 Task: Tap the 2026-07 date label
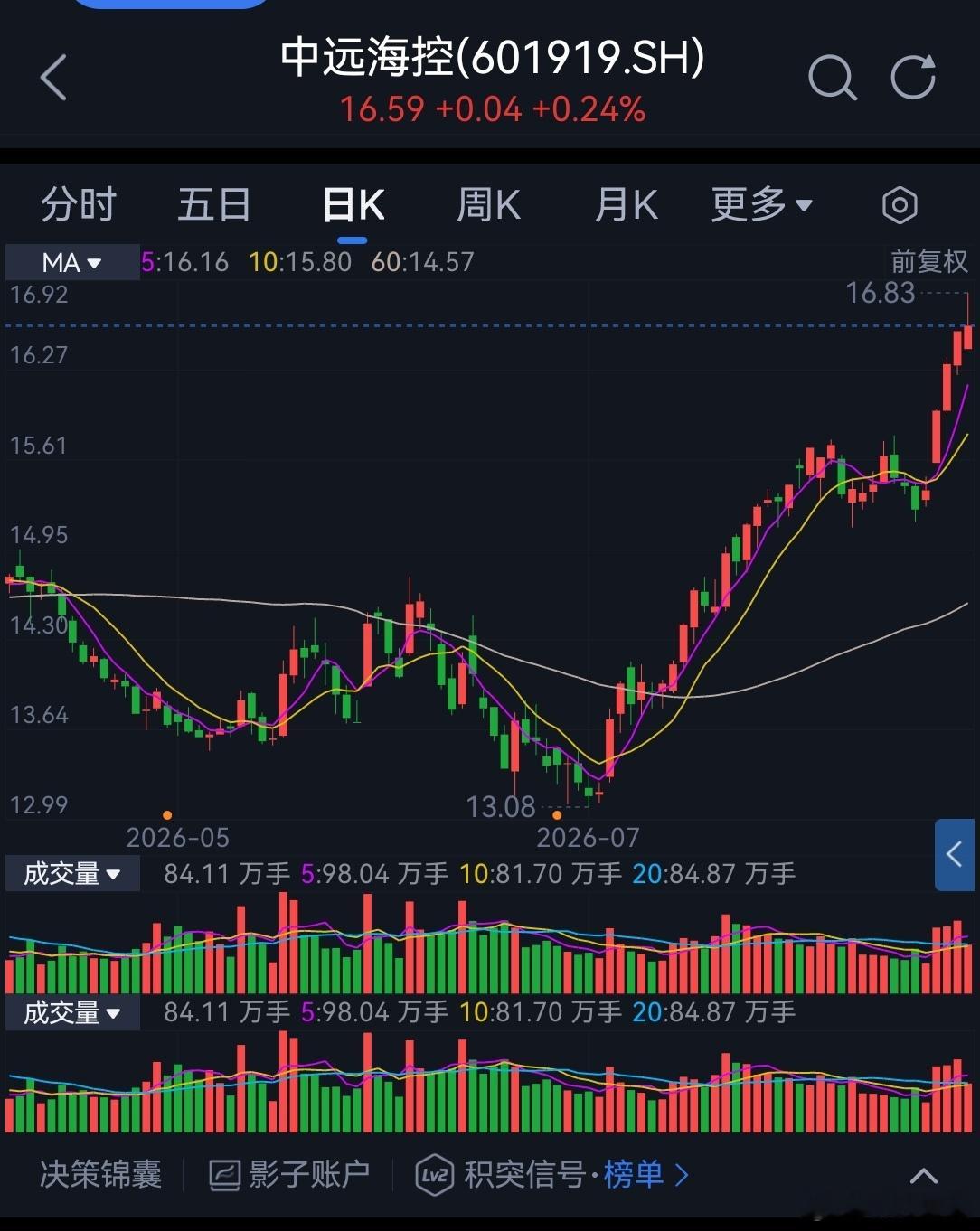pyautogui.click(x=588, y=837)
